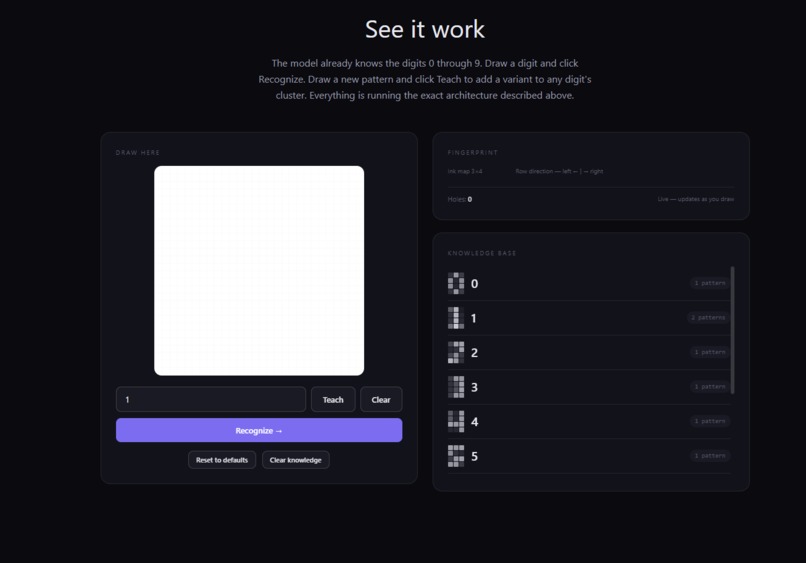Click the 'KNOWLEDGE BASE' panel title
Viewport: 806px width, 563px height.
(482, 253)
